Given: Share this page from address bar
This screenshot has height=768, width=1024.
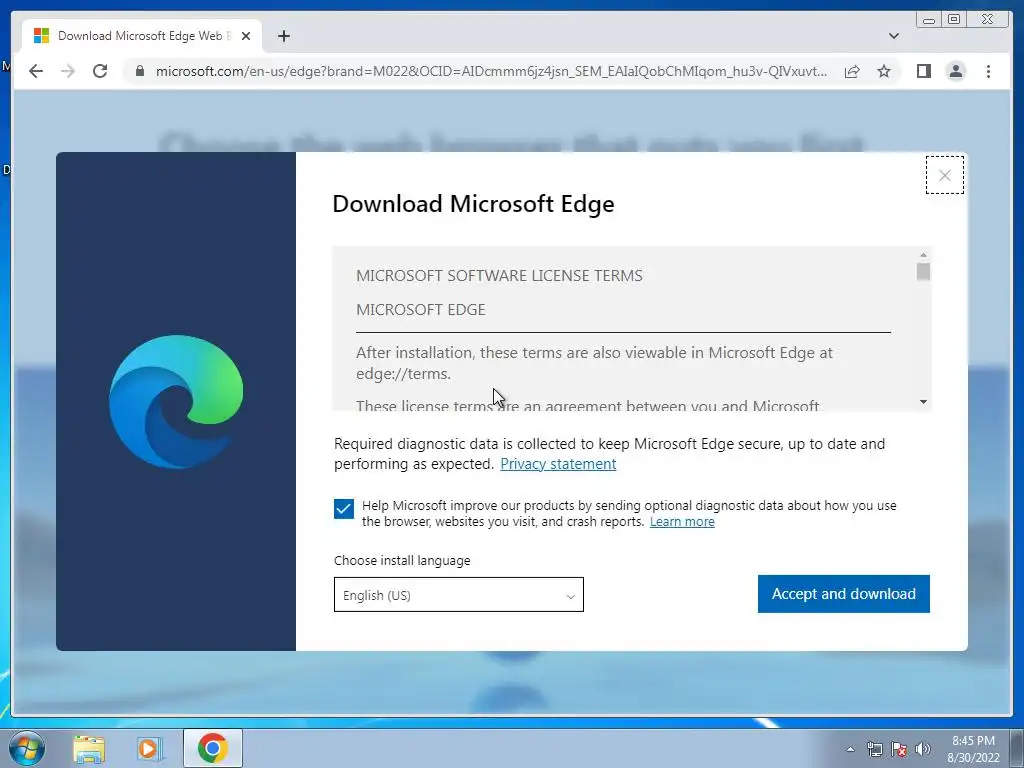Looking at the screenshot, I should 852,71.
